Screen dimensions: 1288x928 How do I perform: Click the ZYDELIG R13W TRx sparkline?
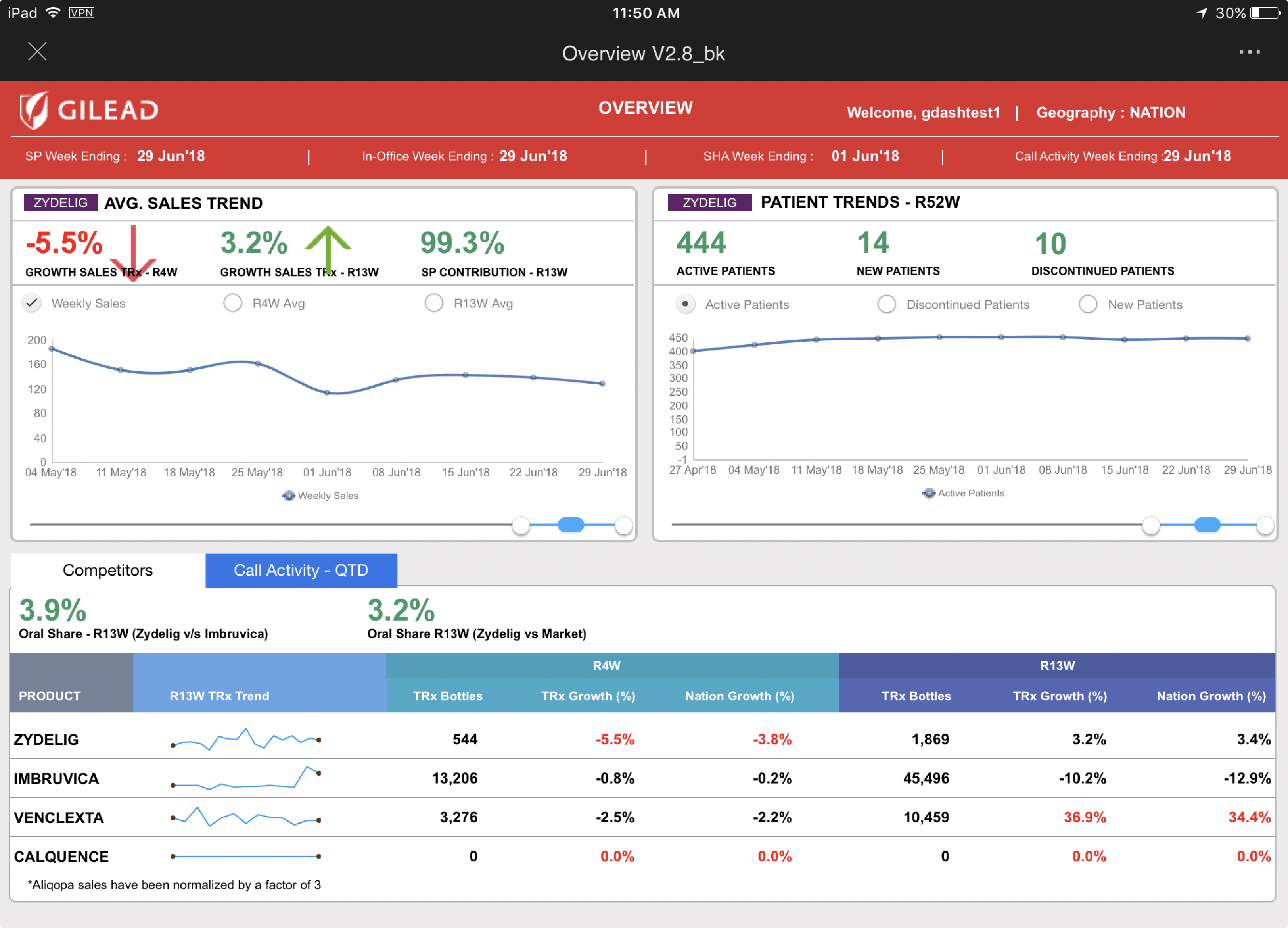click(x=246, y=739)
